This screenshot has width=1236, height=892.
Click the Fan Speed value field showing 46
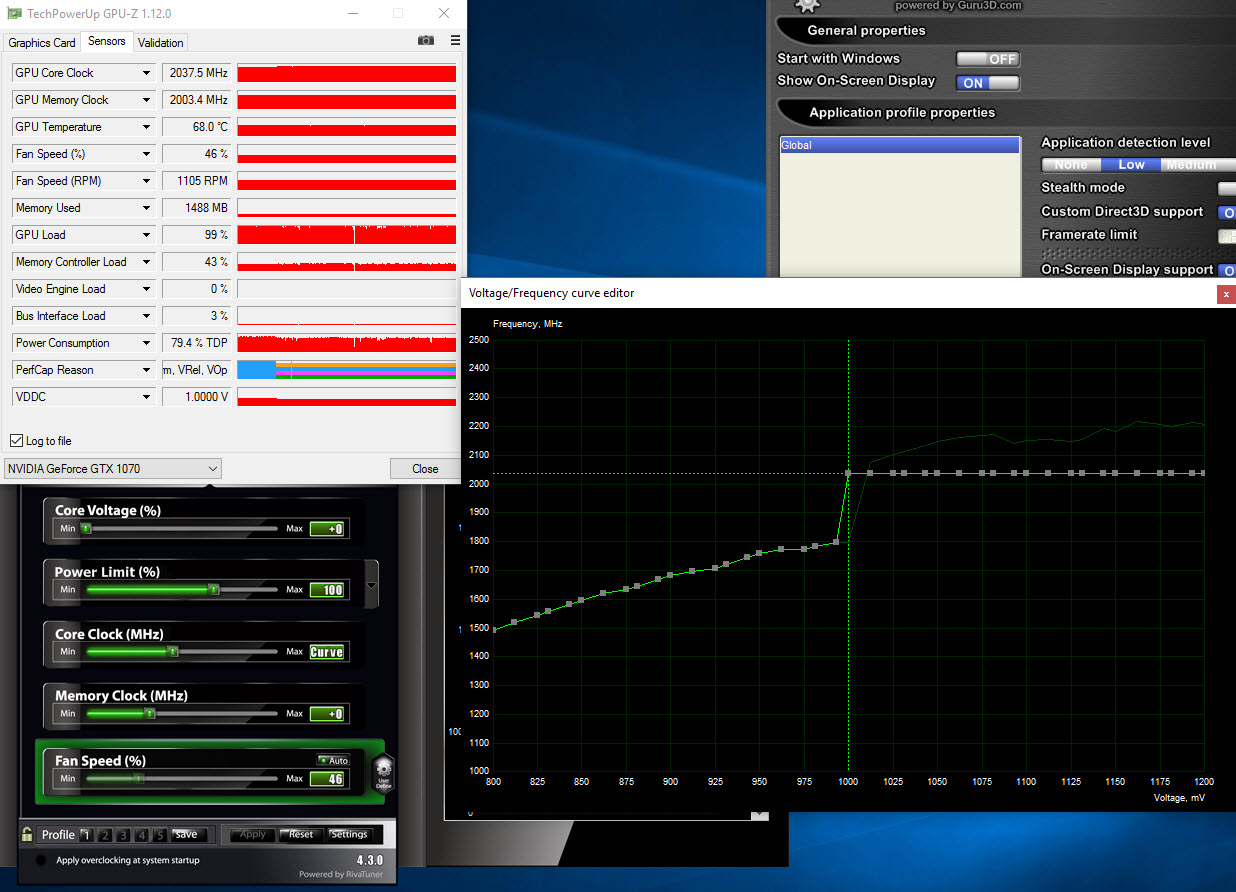click(327, 779)
